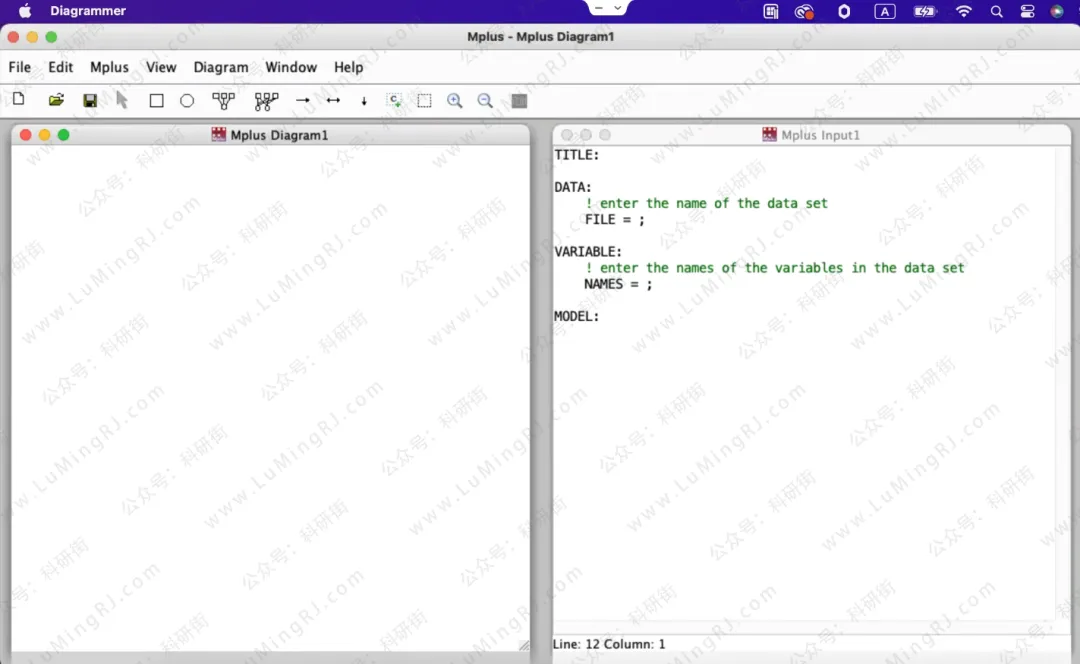The image size is (1080, 664).
Task: Click the New document toolbar icon
Action: (18, 100)
